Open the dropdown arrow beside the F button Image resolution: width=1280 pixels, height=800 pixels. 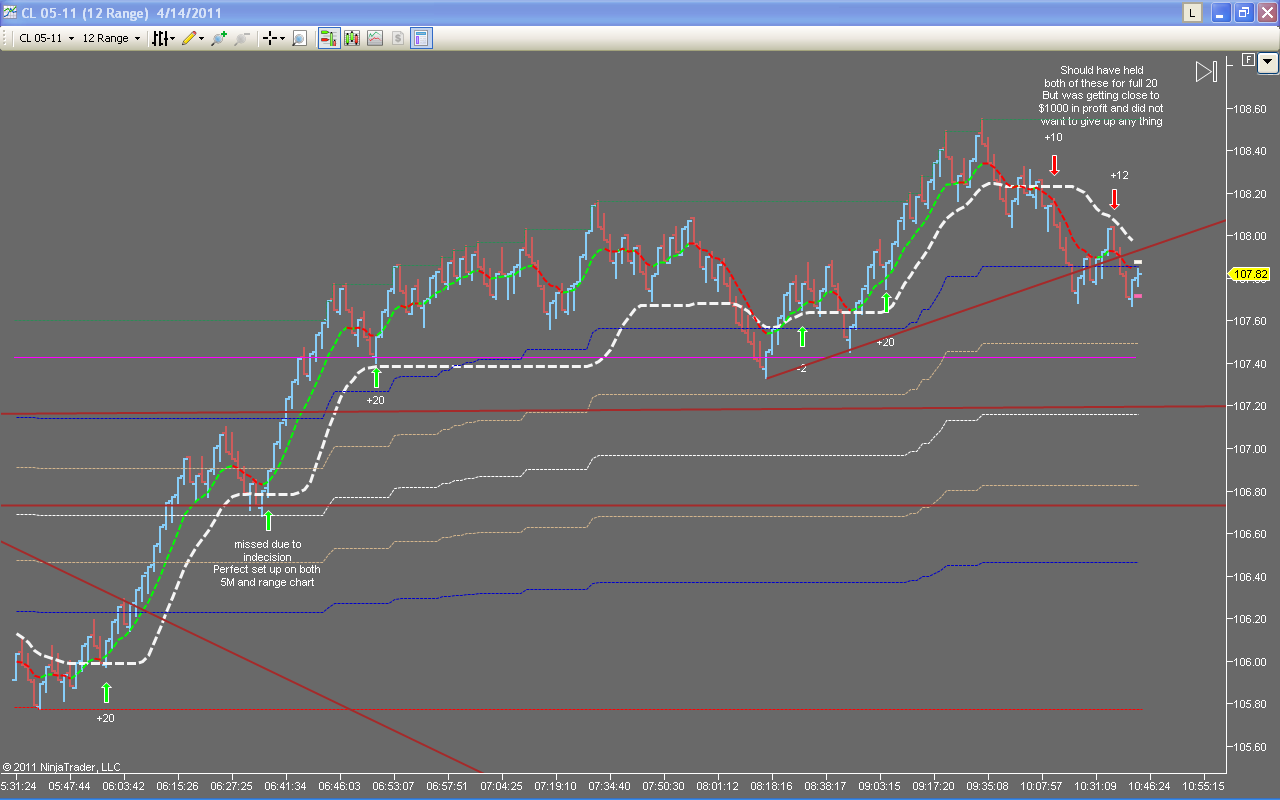pyautogui.click(x=1268, y=61)
